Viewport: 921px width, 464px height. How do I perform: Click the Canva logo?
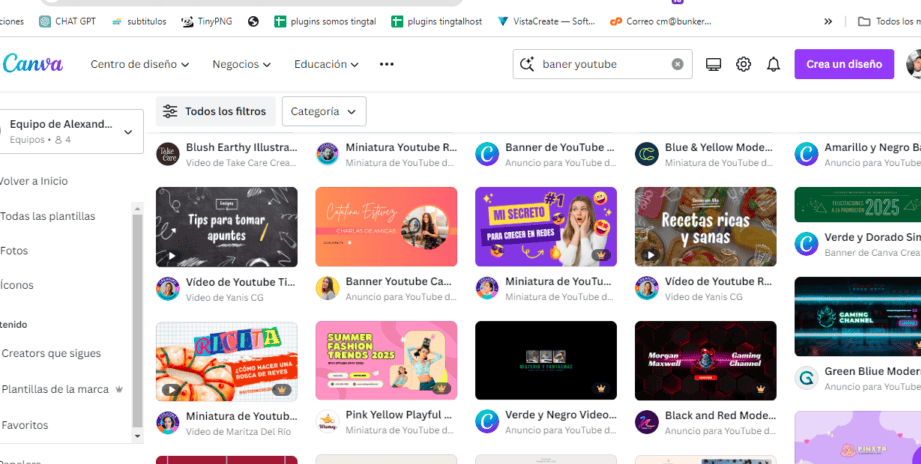(33, 64)
